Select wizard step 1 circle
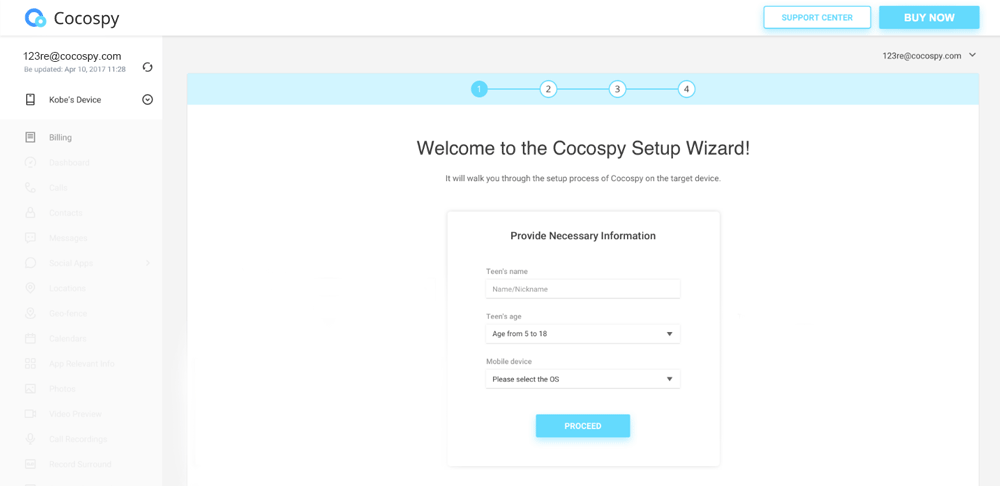Viewport: 1000px width, 486px height. (x=479, y=89)
